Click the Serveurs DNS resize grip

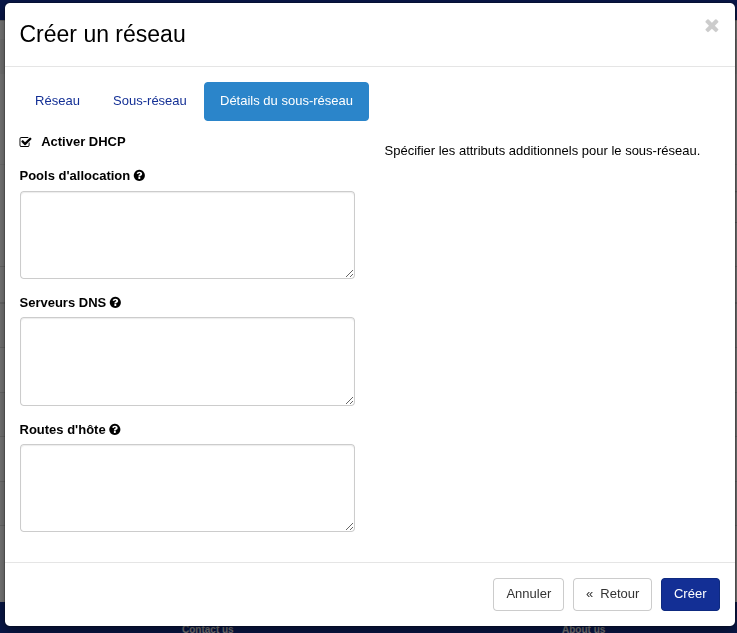(x=350, y=400)
